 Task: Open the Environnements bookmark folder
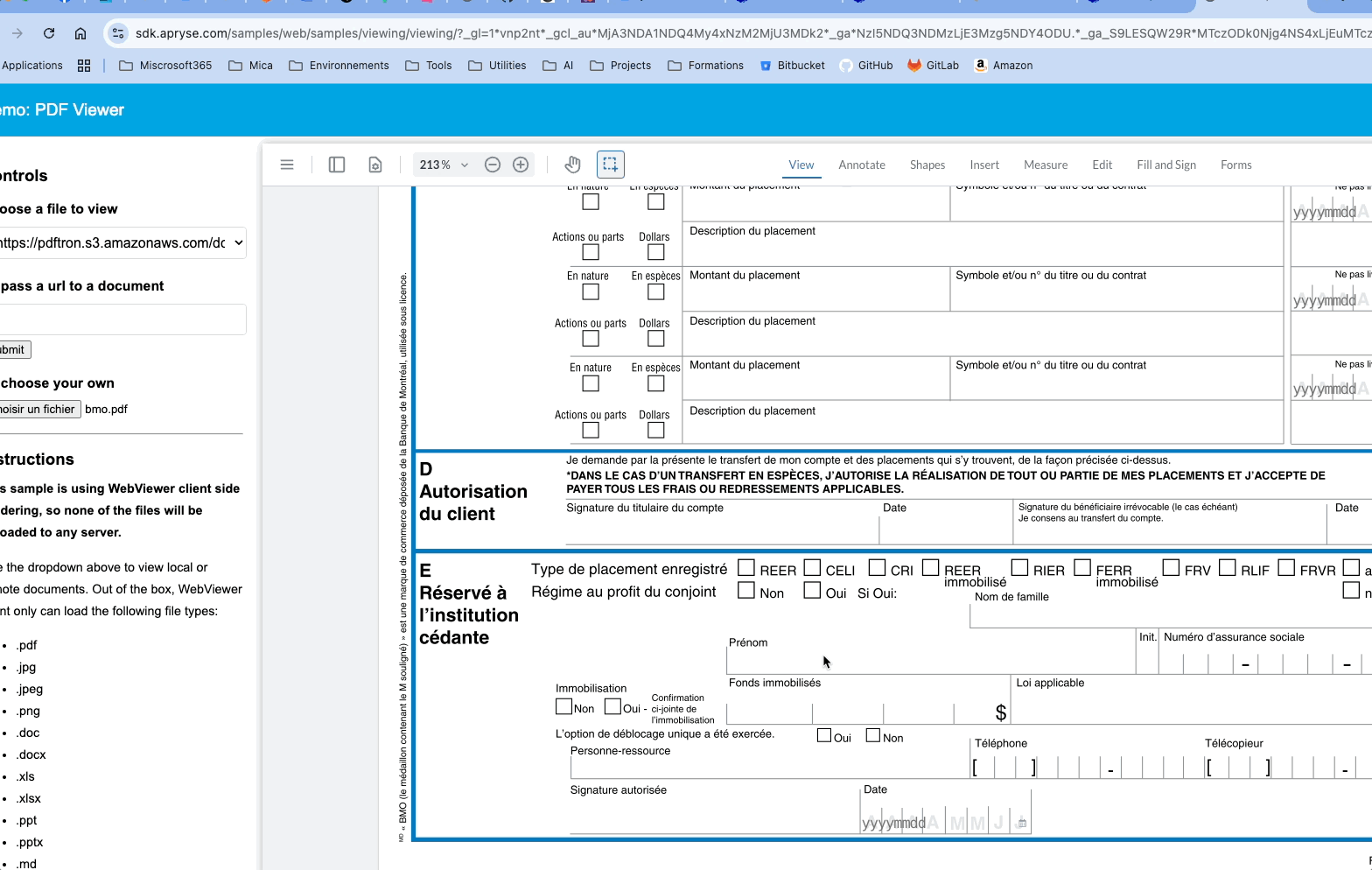pos(339,66)
